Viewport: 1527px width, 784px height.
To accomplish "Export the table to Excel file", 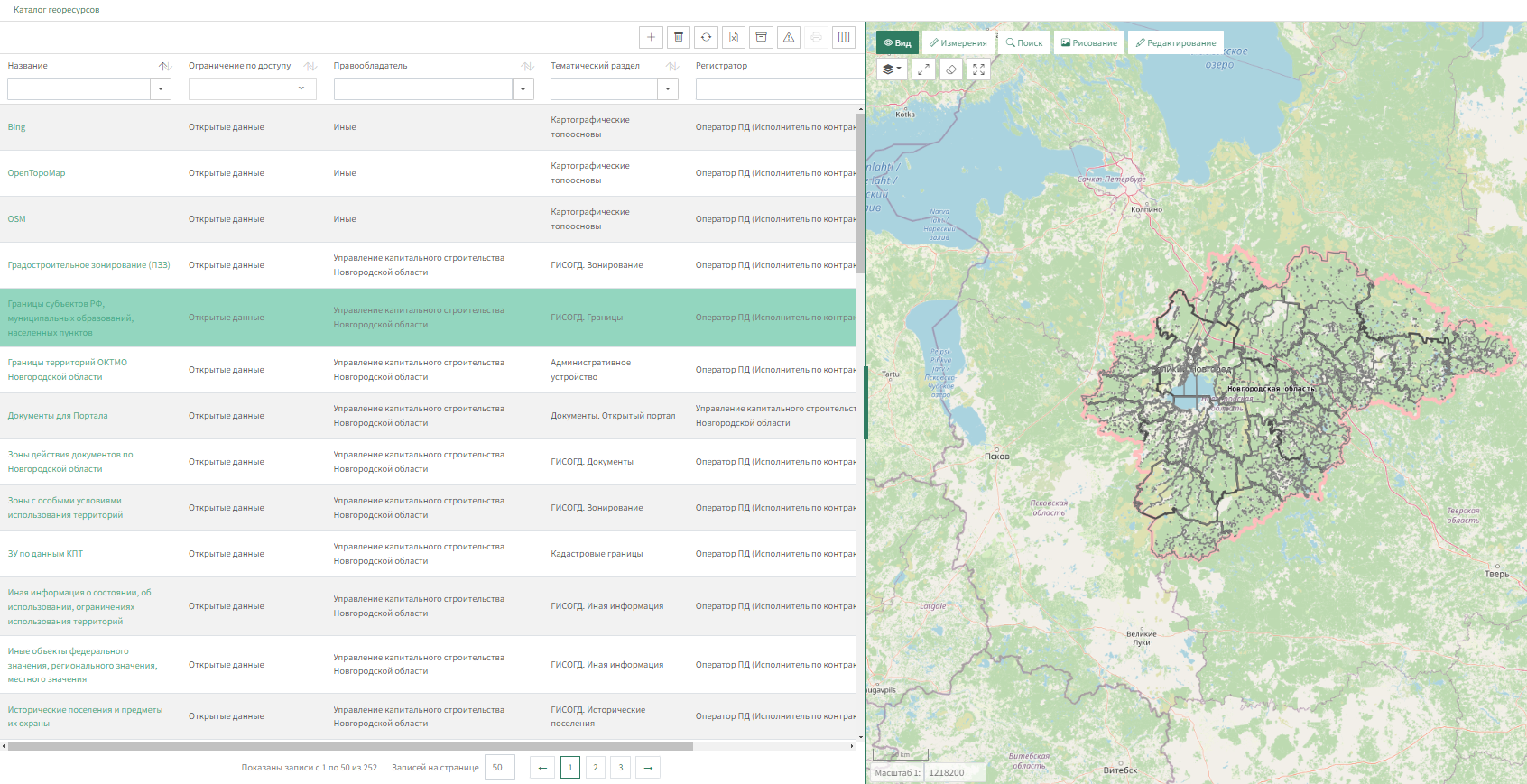I will (734, 37).
